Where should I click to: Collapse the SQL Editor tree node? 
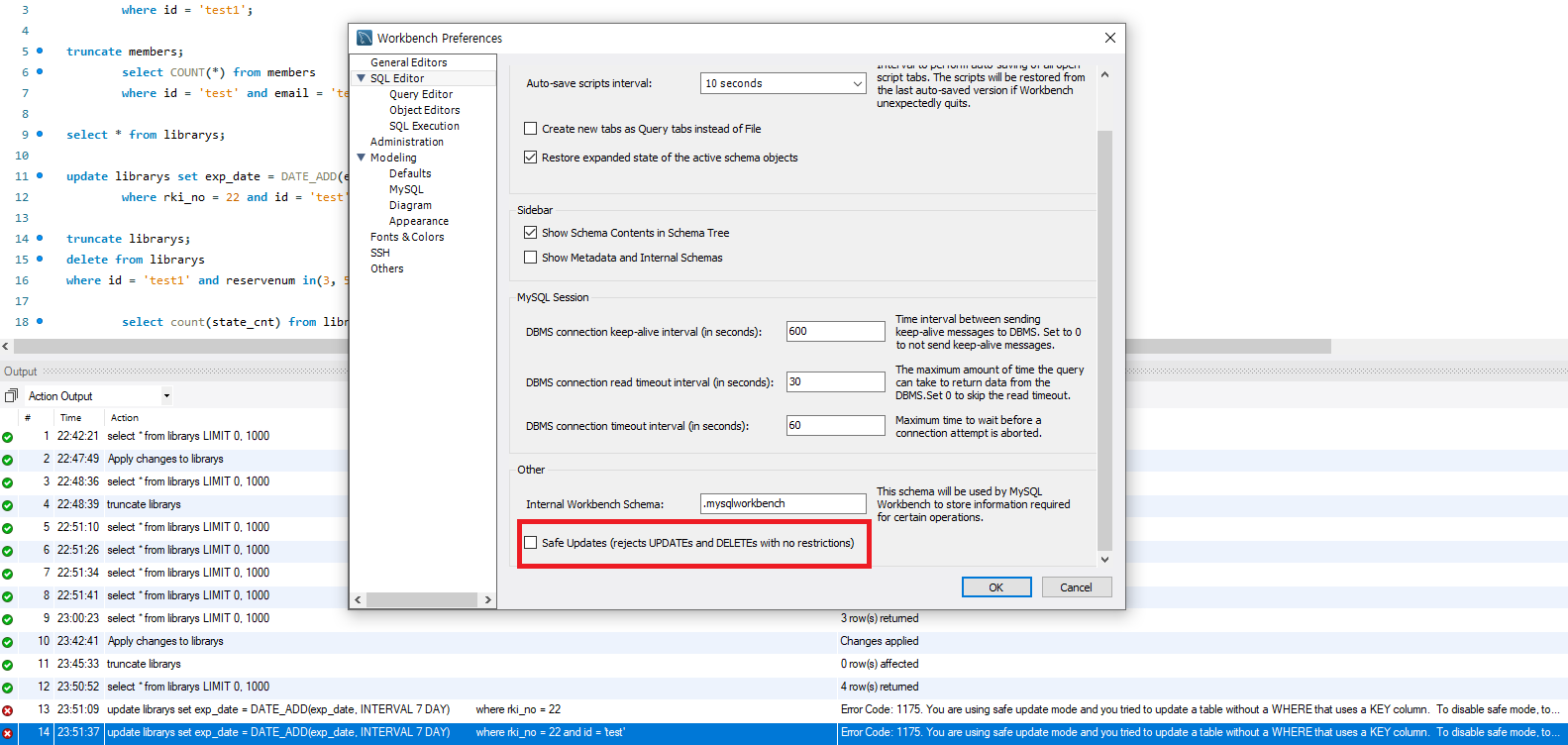[362, 78]
